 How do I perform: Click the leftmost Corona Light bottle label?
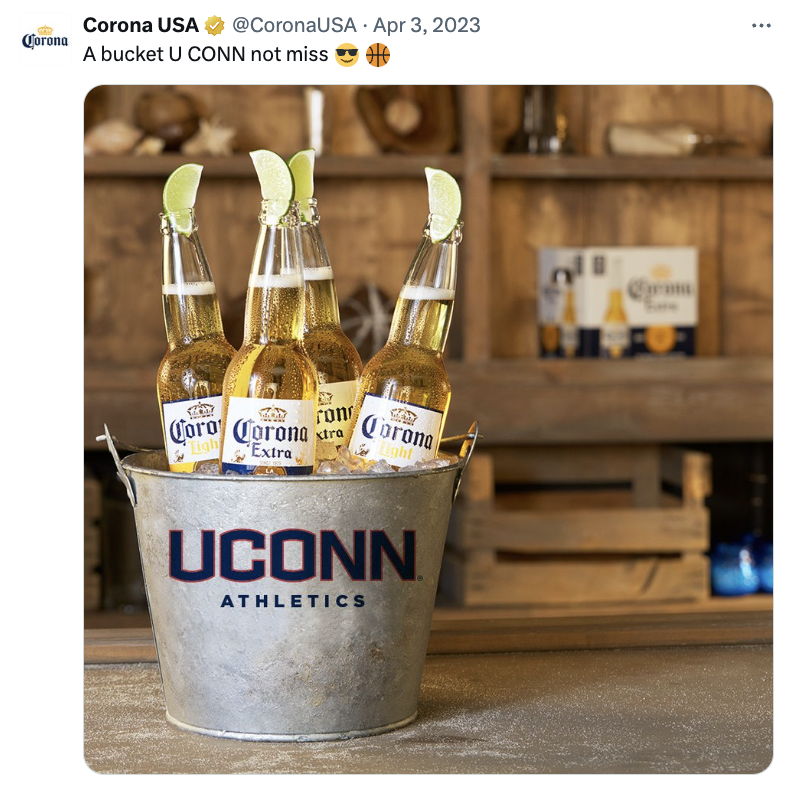point(192,433)
